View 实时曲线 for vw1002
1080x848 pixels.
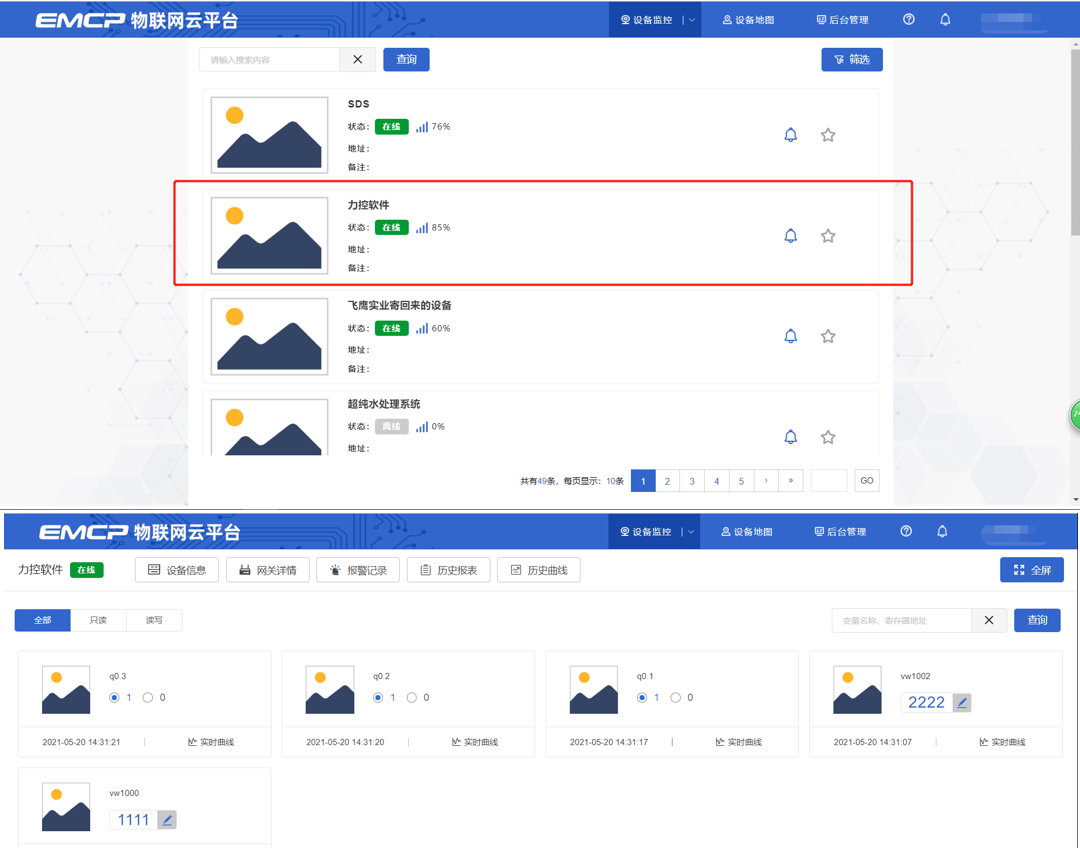[x=1003, y=742]
